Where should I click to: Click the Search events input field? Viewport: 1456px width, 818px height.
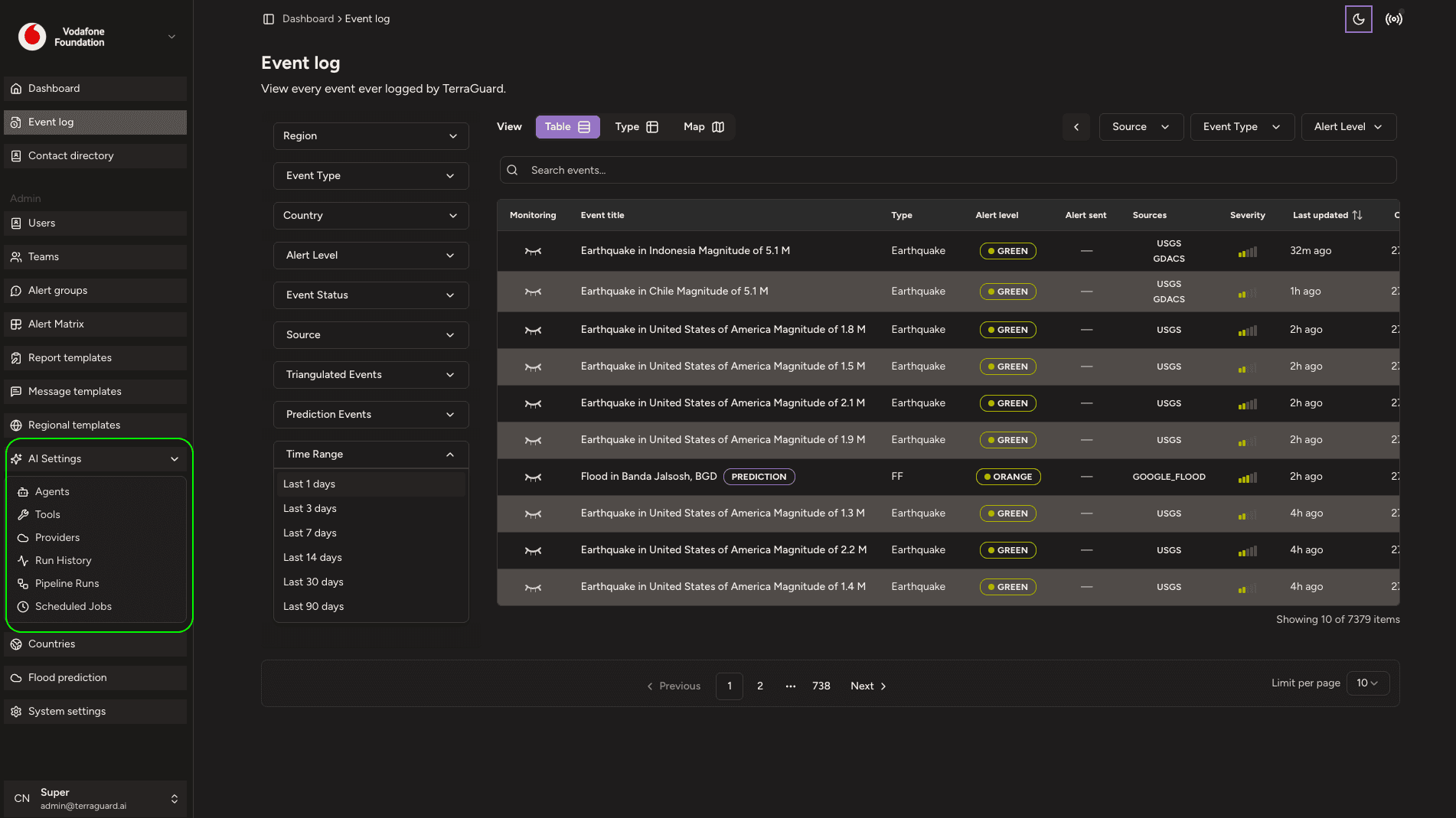coord(948,170)
